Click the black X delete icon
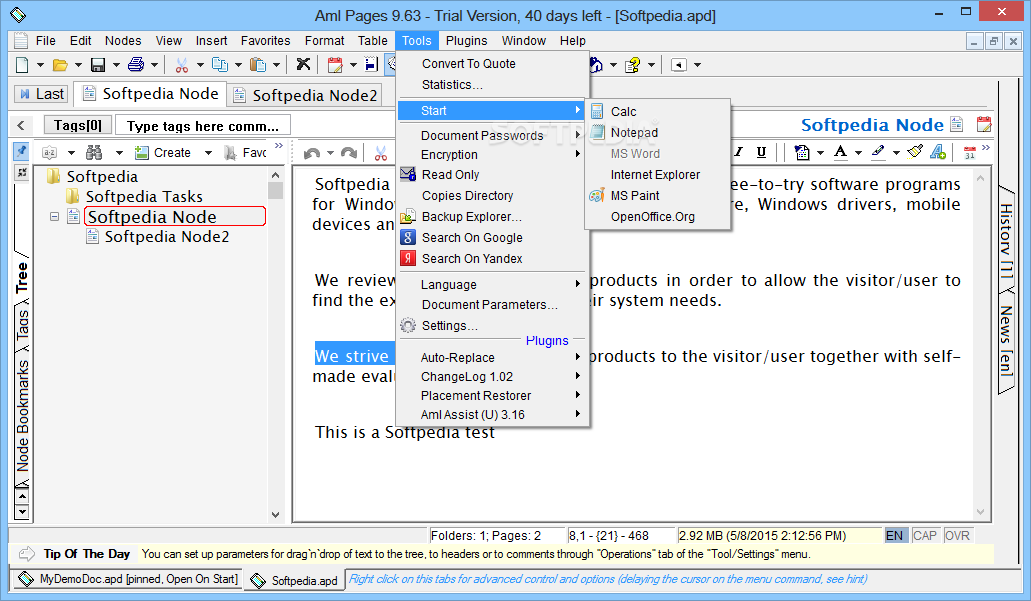The image size is (1031, 601). 302,64
